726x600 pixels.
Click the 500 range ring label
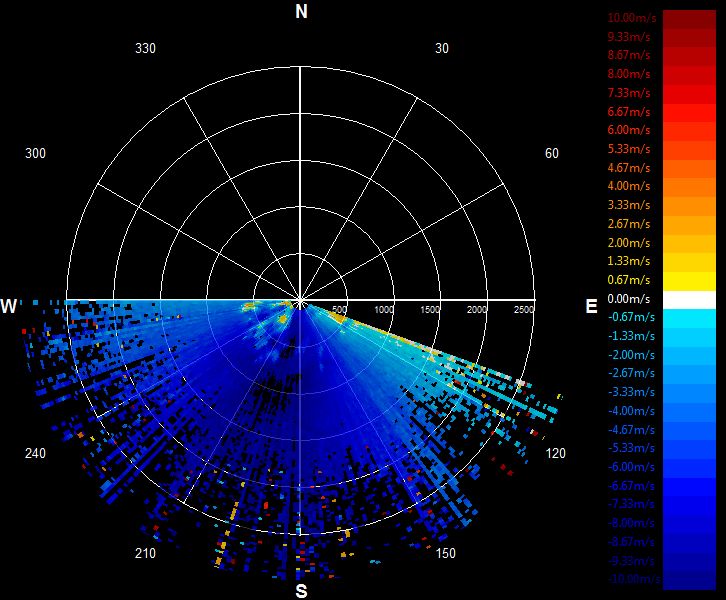point(339,310)
